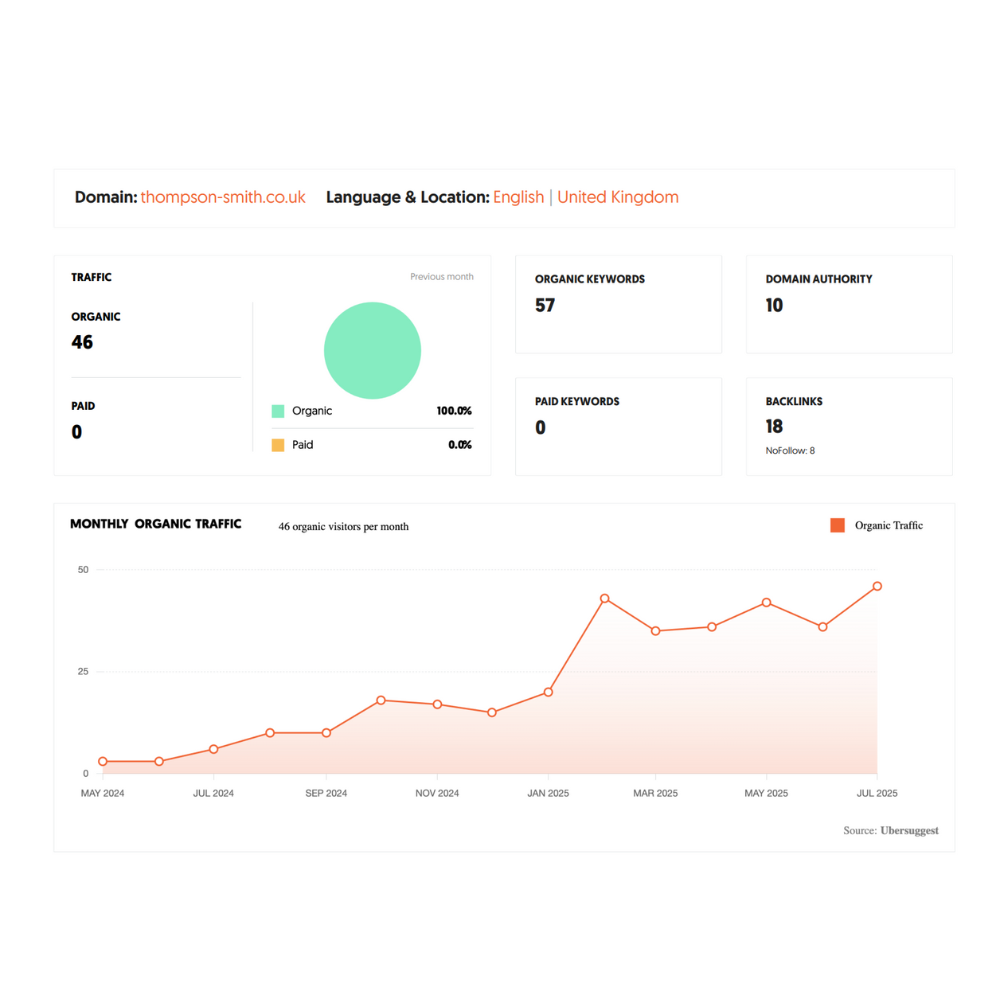The image size is (1000, 1000).
Task: Open the United Kingdom location link
Action: (x=617, y=197)
